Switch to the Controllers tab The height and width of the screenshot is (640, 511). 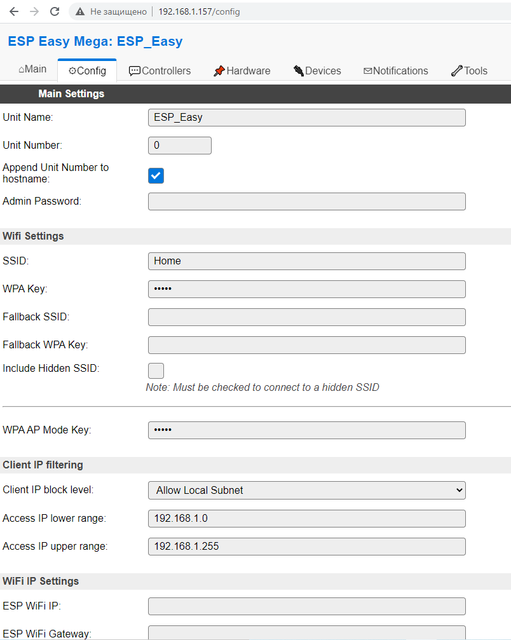pyautogui.click(x=160, y=71)
